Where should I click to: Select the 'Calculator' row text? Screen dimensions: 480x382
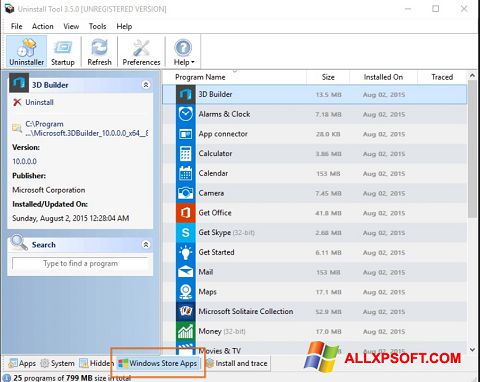click(215, 154)
